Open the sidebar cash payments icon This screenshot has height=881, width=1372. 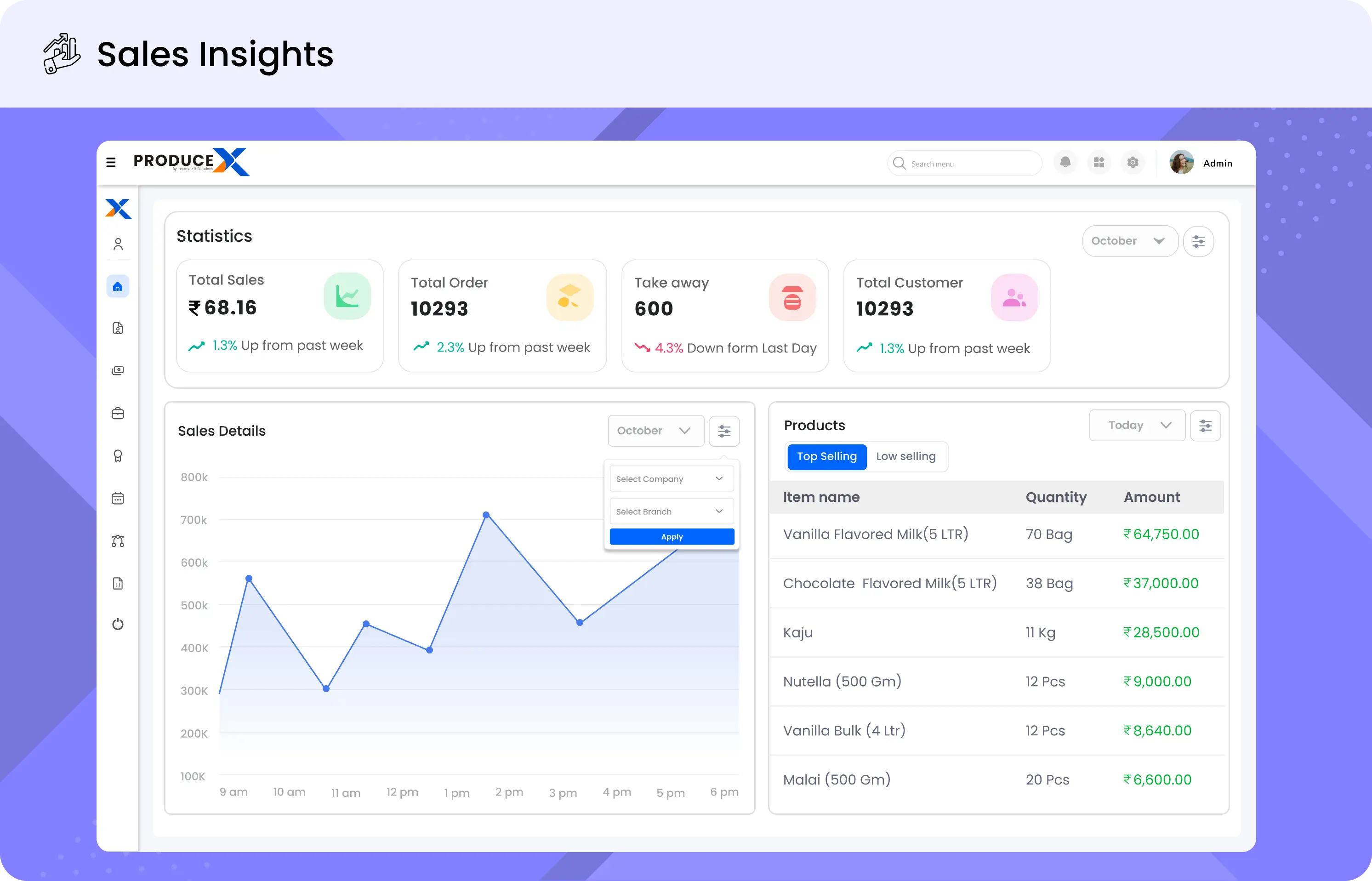(118, 371)
